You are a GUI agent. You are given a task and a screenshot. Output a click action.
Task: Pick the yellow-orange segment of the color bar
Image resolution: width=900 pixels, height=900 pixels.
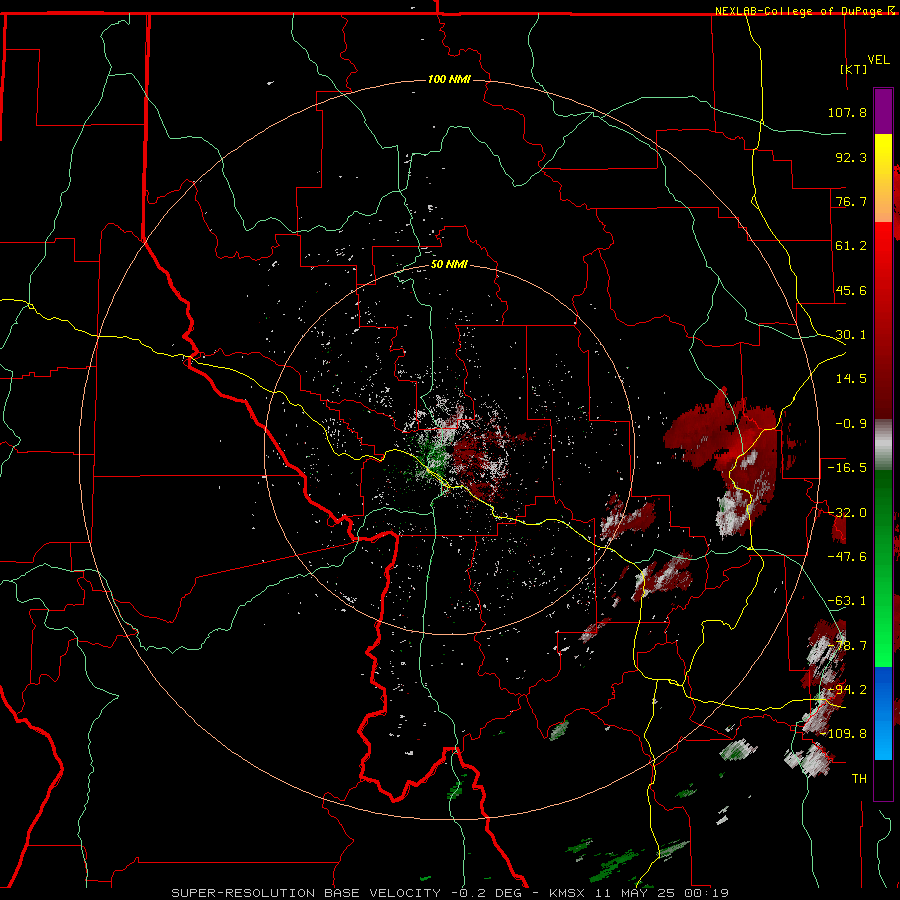(883, 178)
